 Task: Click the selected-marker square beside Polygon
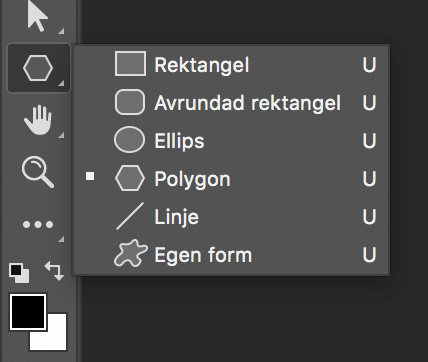coord(90,176)
